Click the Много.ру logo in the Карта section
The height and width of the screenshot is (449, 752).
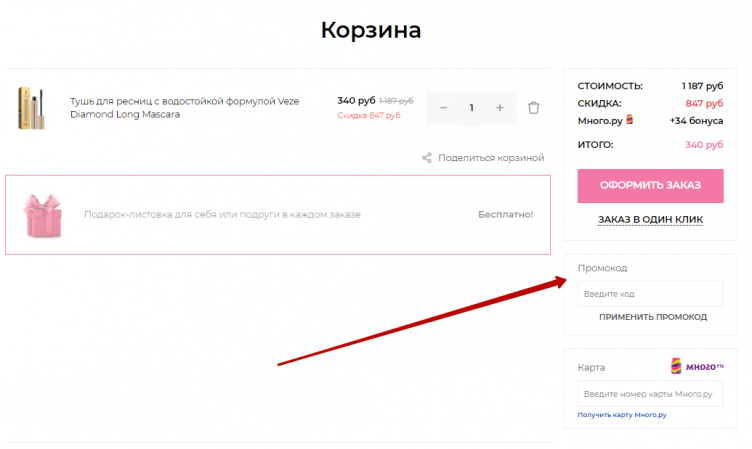pyautogui.click(x=697, y=367)
